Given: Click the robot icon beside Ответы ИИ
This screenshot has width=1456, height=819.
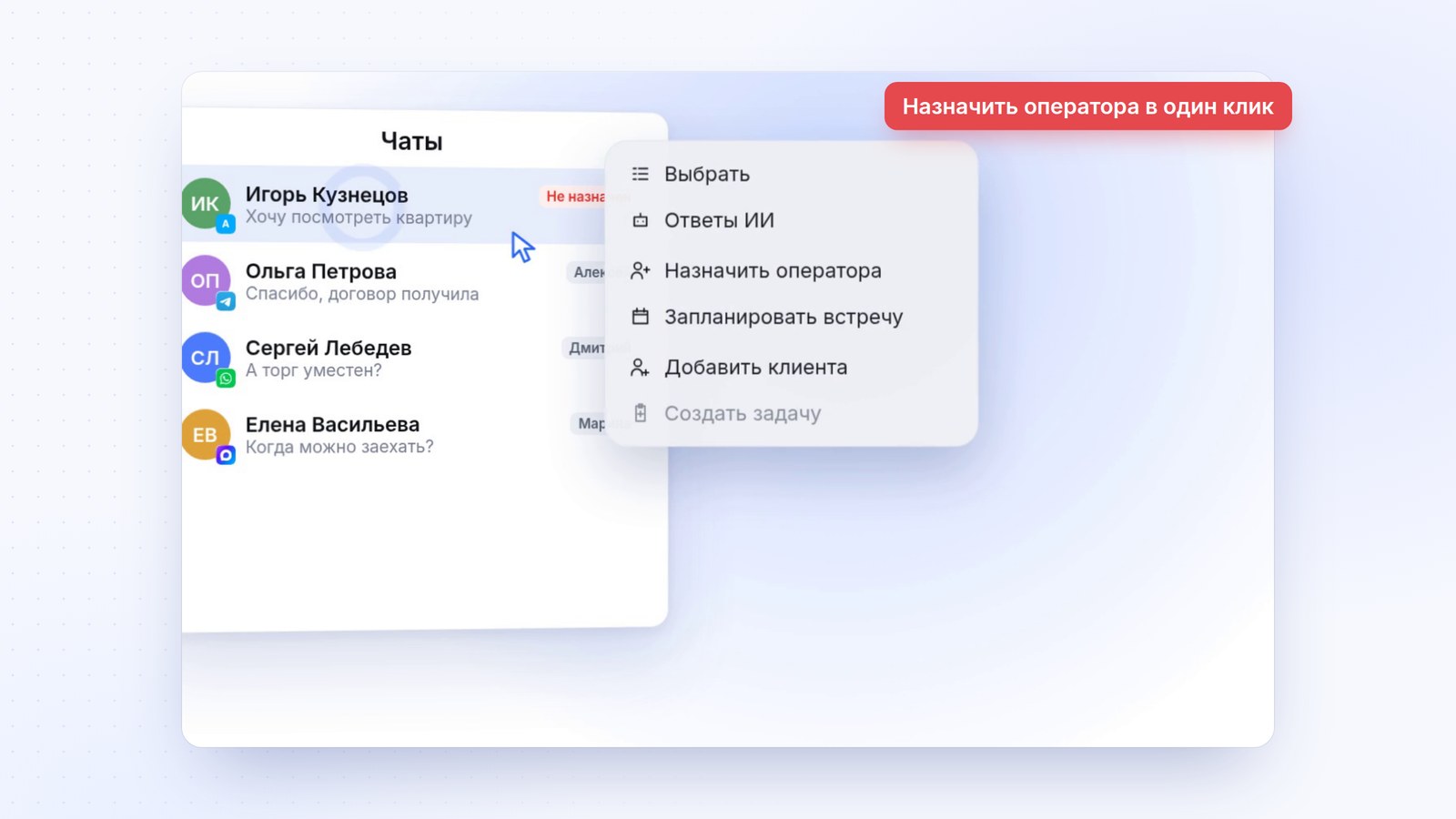Looking at the screenshot, I should click(641, 220).
